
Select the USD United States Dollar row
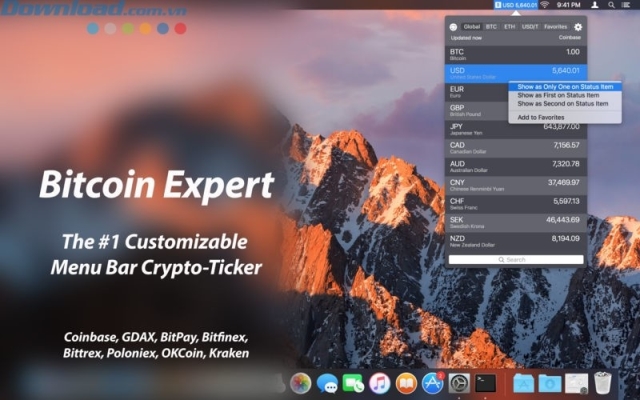pos(516,73)
